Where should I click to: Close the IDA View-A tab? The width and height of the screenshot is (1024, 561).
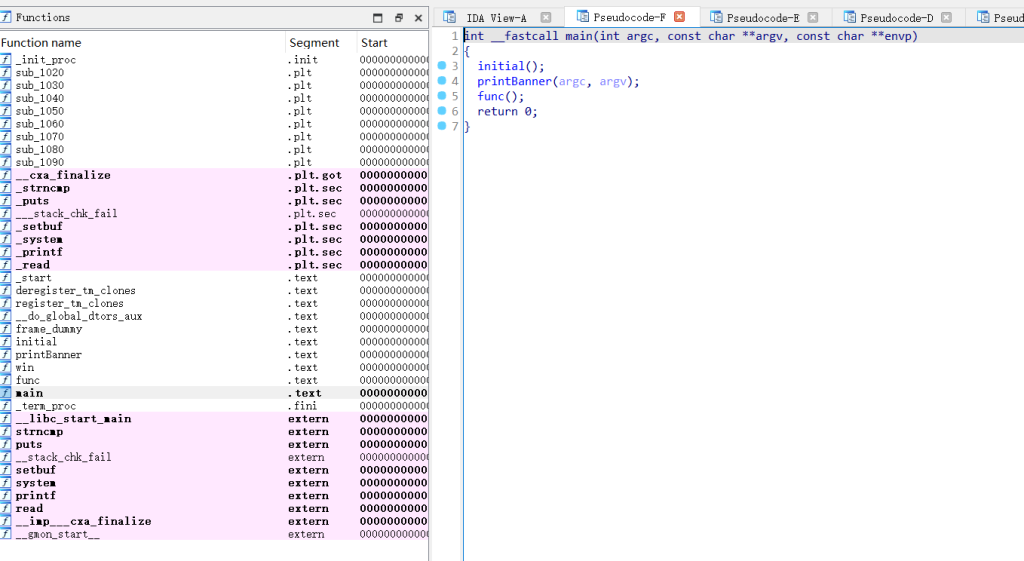click(546, 18)
